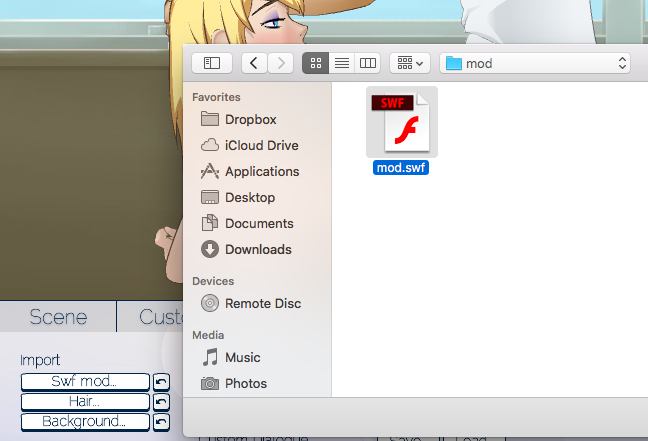The height and width of the screenshot is (441, 648).
Task: Switch to column view
Action: [368, 63]
